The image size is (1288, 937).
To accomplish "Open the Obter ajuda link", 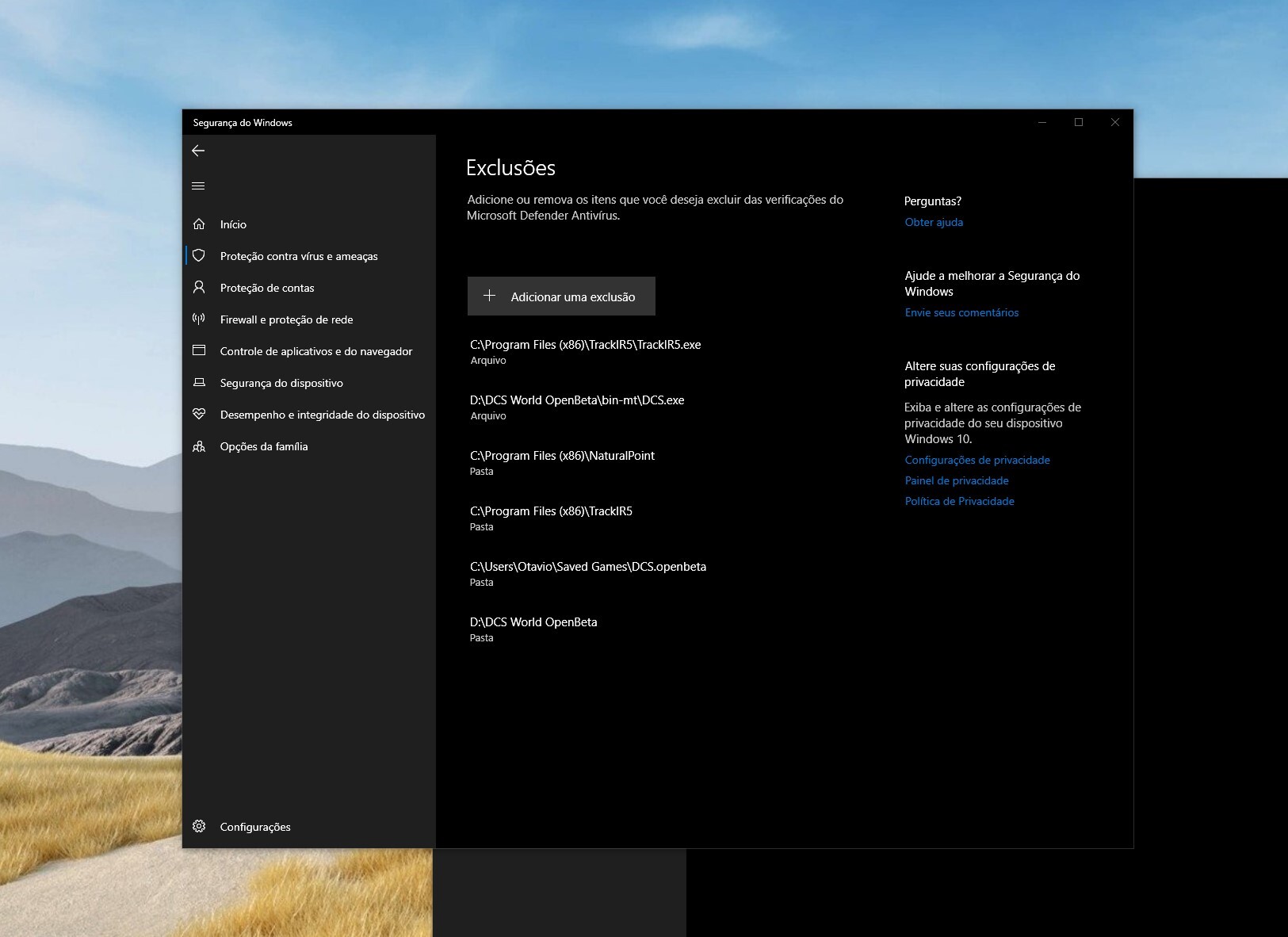I will [x=934, y=222].
